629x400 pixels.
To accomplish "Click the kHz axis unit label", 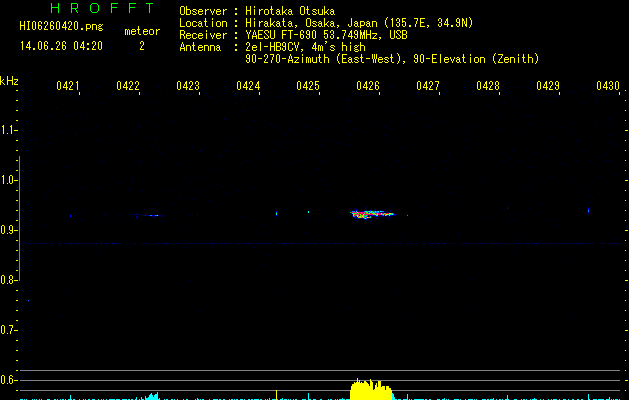I will click(x=9, y=81).
